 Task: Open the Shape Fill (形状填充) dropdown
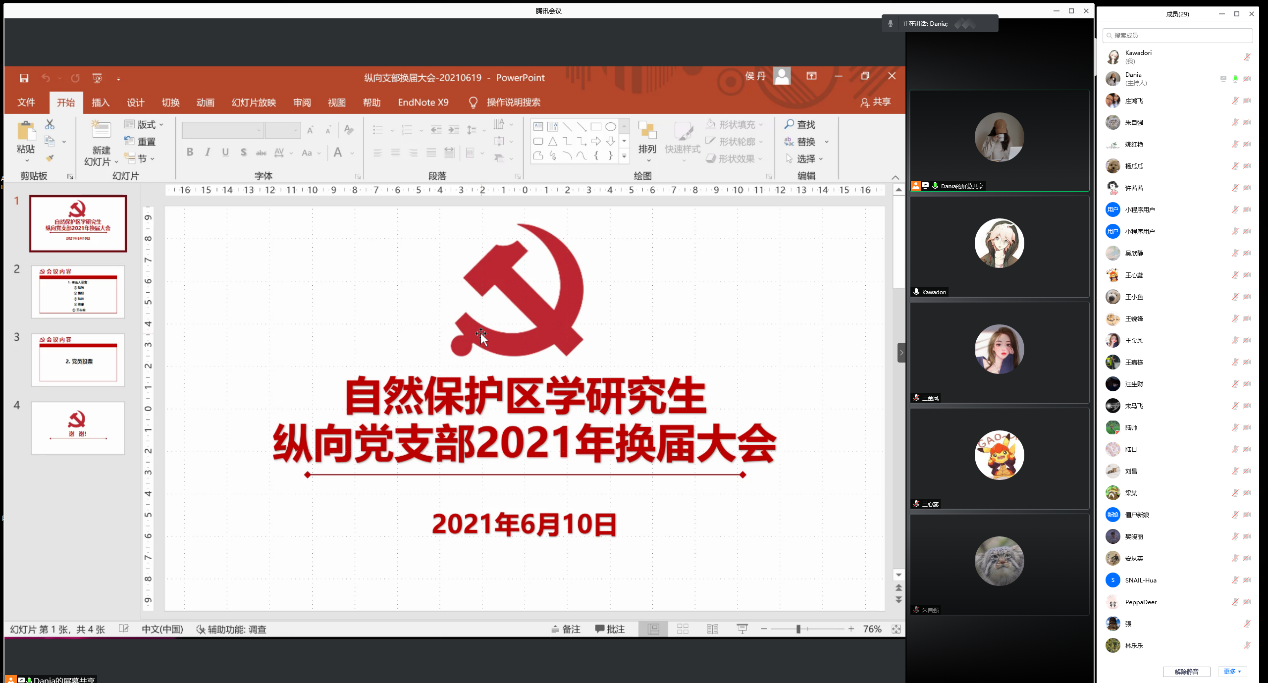coord(731,125)
